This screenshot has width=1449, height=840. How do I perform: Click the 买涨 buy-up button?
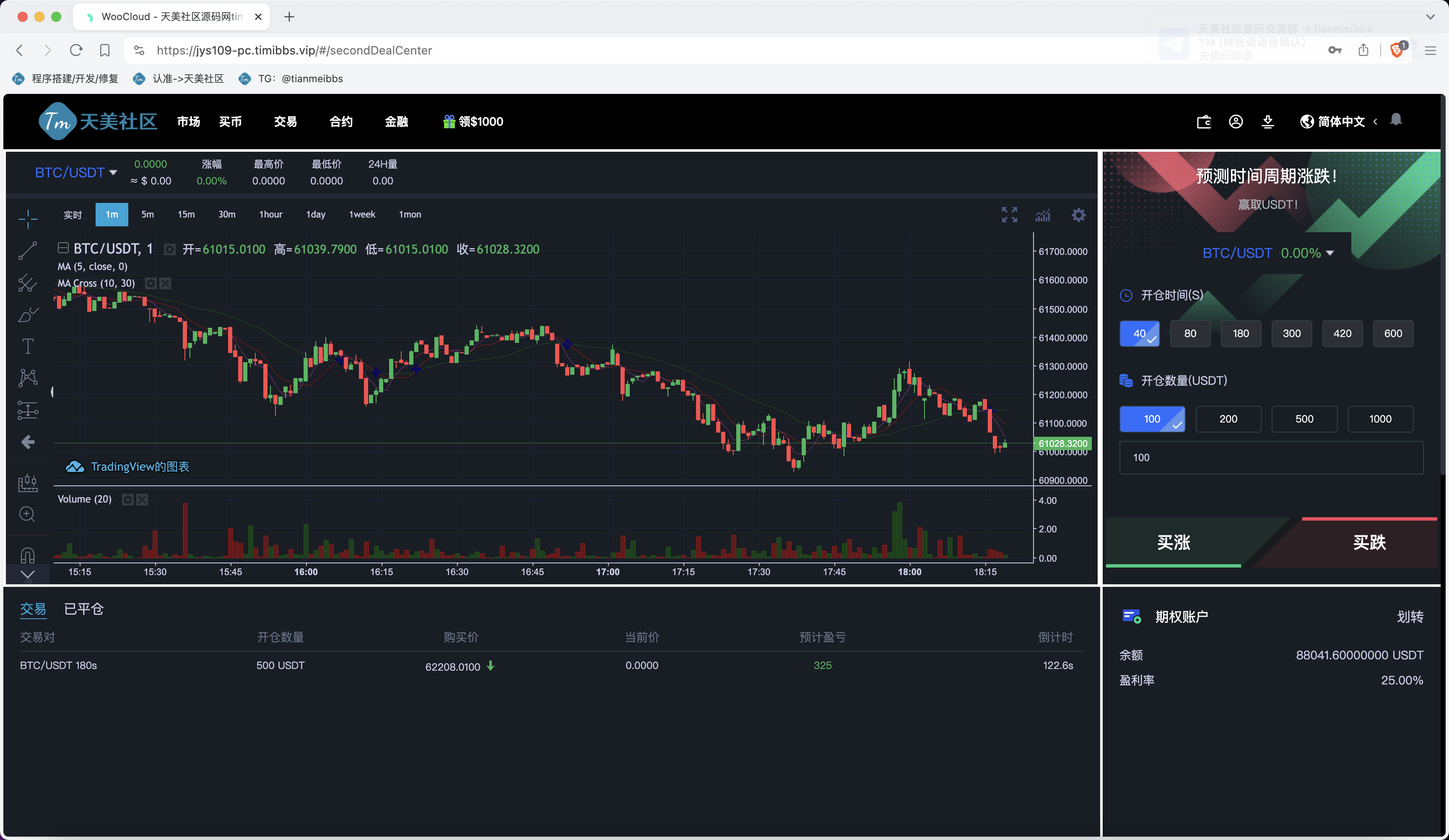click(1173, 542)
